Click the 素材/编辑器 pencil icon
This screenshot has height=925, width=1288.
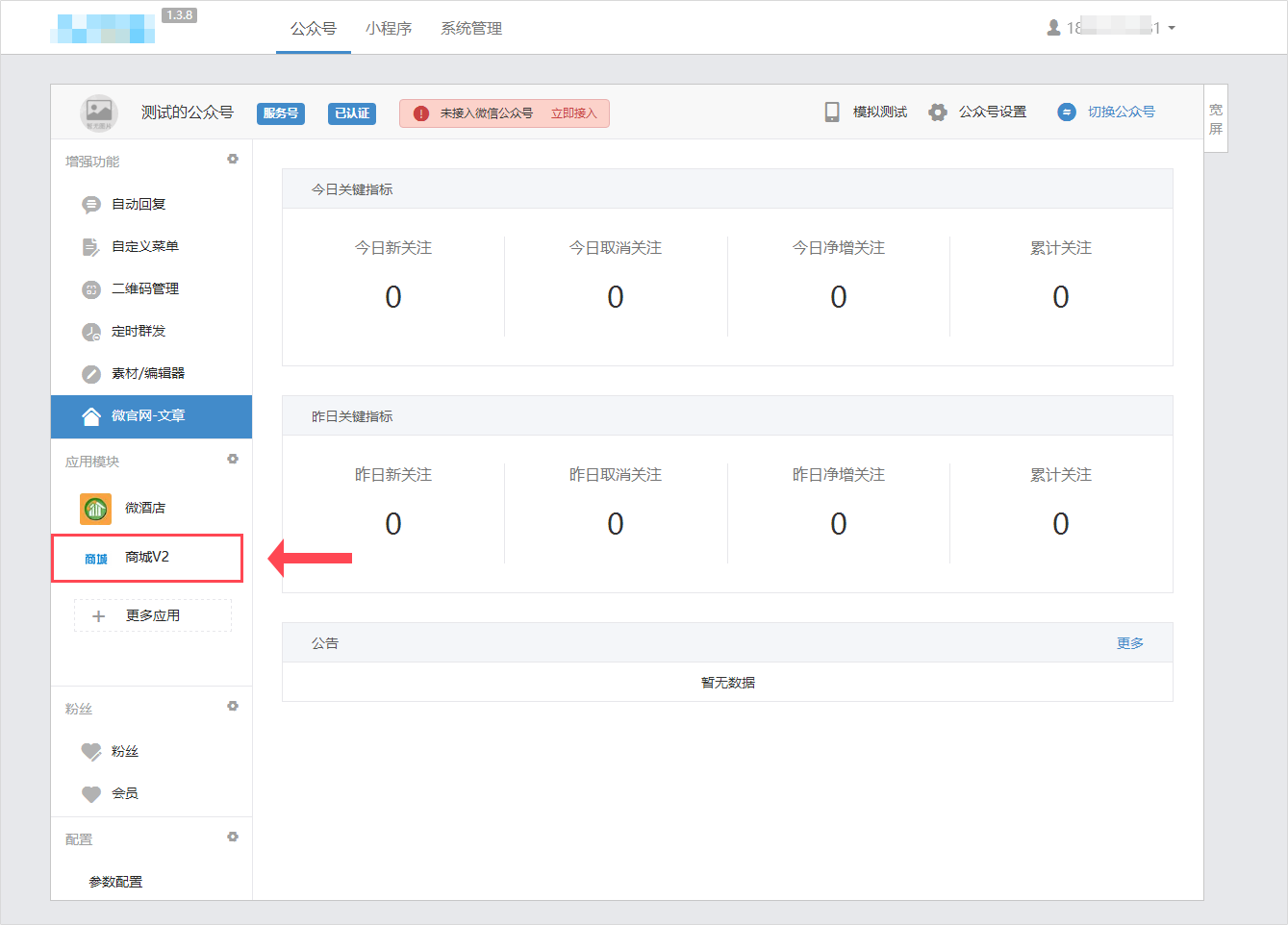pyautogui.click(x=91, y=374)
